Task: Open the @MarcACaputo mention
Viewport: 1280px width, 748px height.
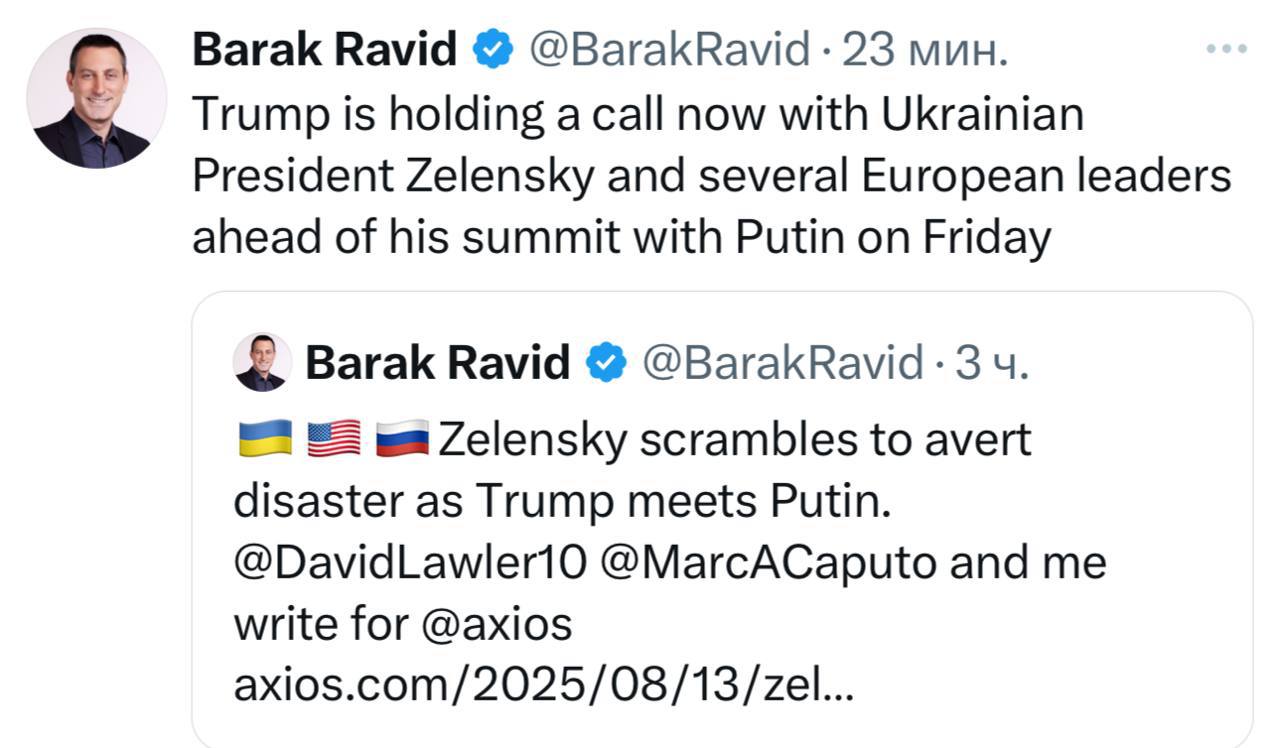Action: [x=768, y=563]
